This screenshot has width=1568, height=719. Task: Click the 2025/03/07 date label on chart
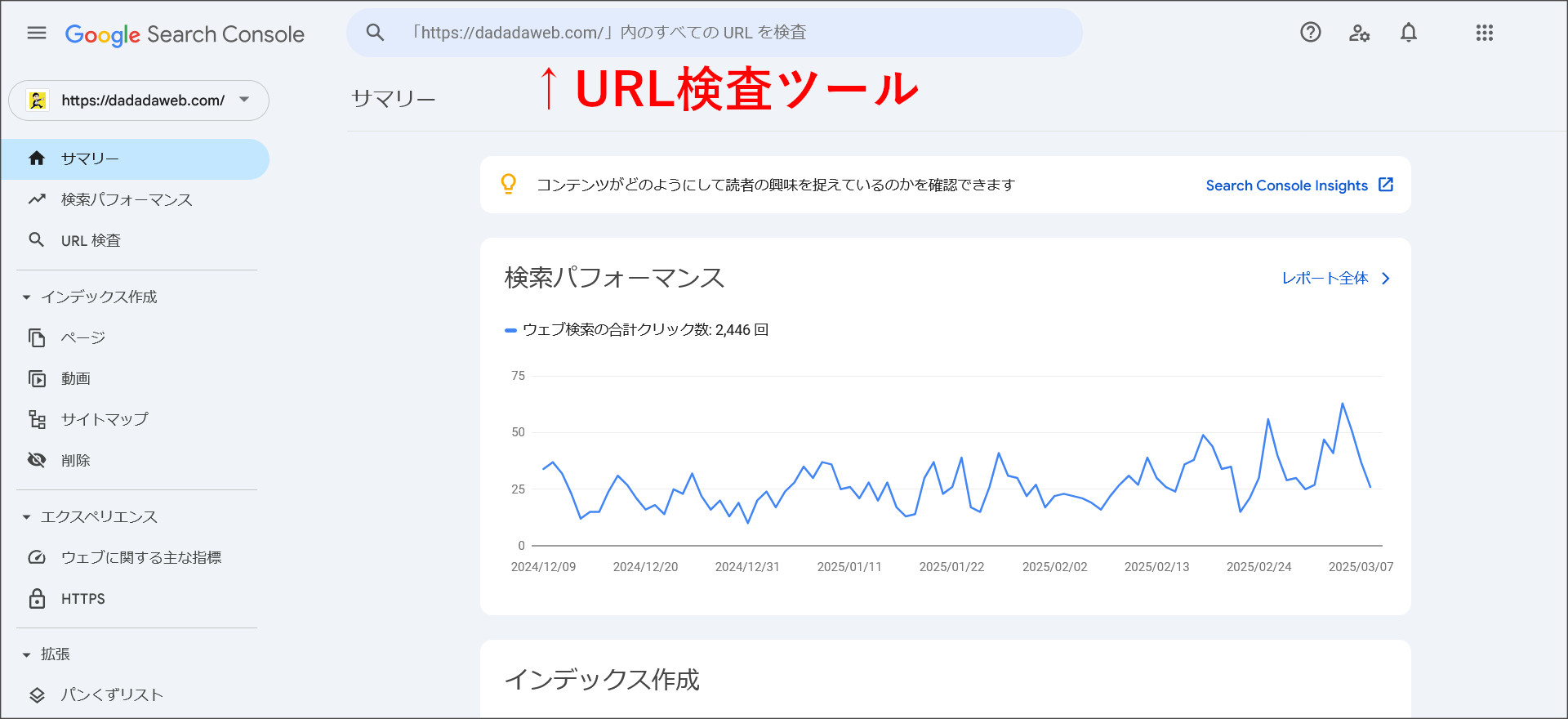click(1361, 567)
